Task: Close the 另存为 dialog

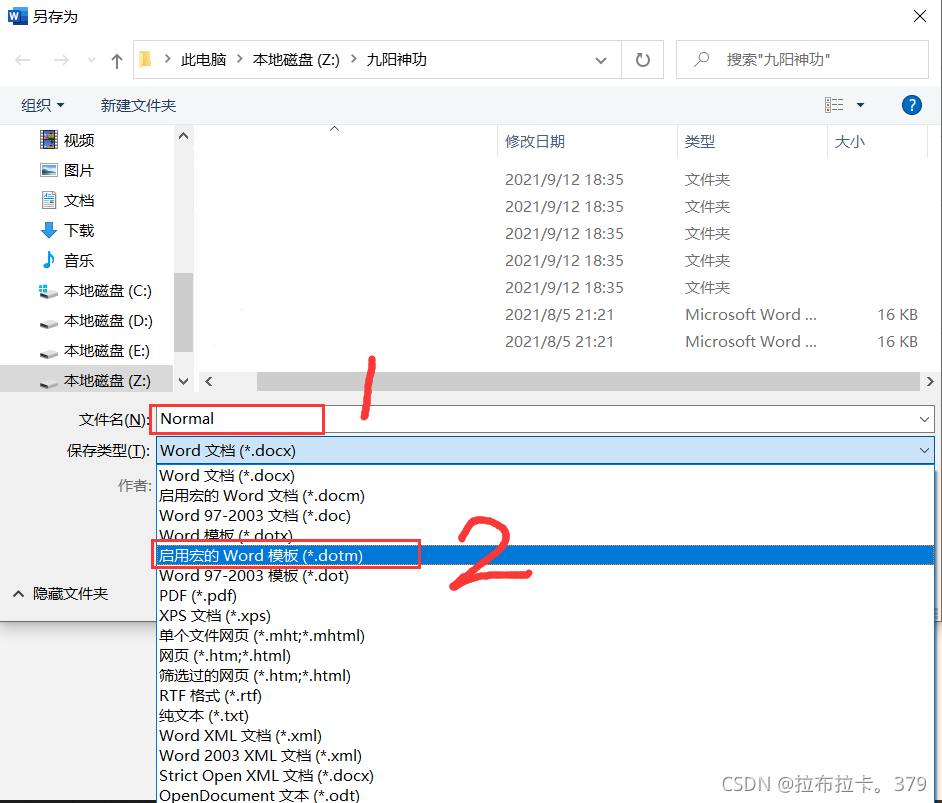Action: [919, 16]
